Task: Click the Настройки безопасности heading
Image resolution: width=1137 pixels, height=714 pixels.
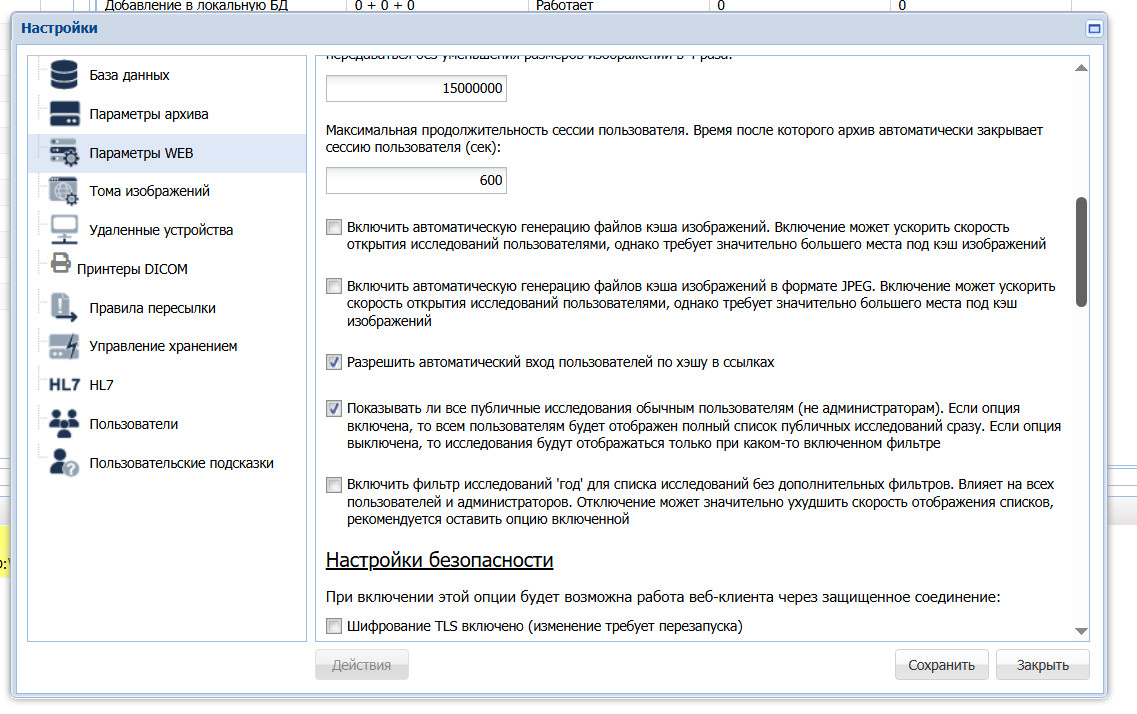Action: point(439,560)
